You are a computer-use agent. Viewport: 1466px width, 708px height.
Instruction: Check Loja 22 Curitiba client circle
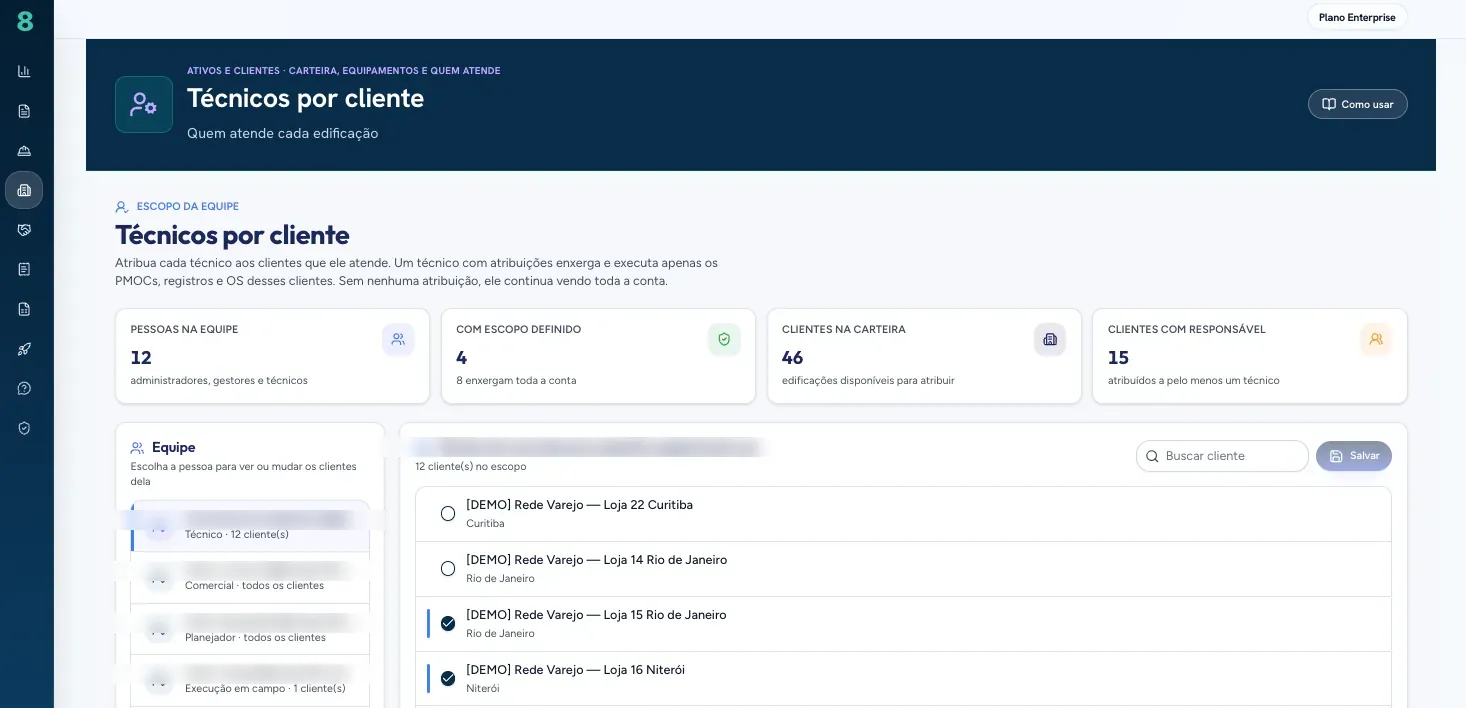click(448, 514)
